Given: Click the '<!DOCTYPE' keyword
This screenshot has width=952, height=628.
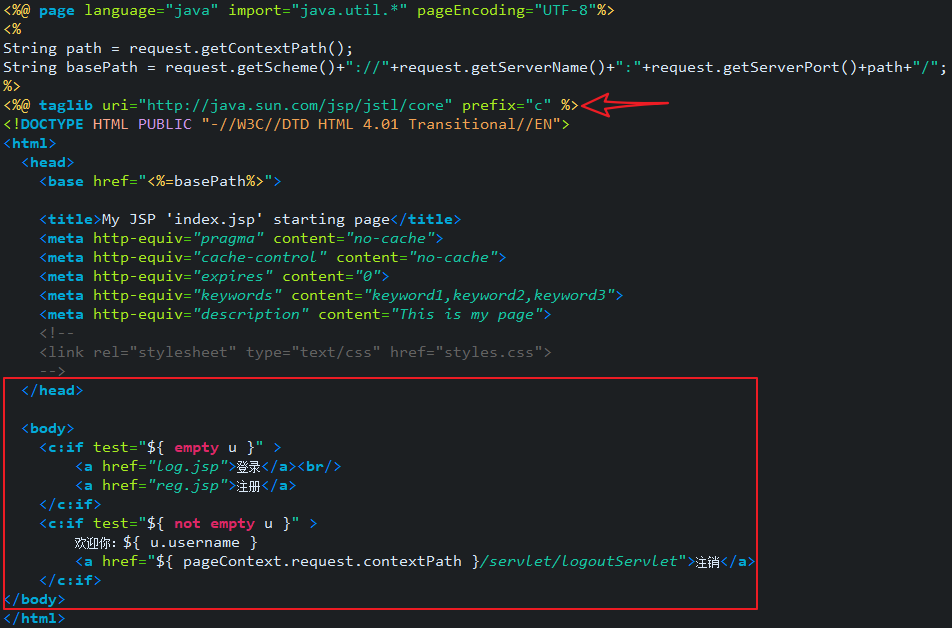Looking at the screenshot, I should coord(44,124).
